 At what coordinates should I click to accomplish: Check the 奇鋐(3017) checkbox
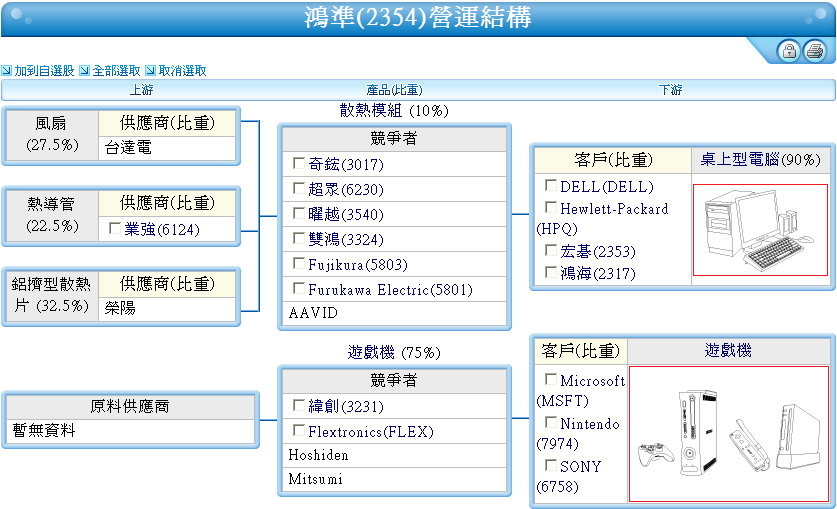[299, 163]
